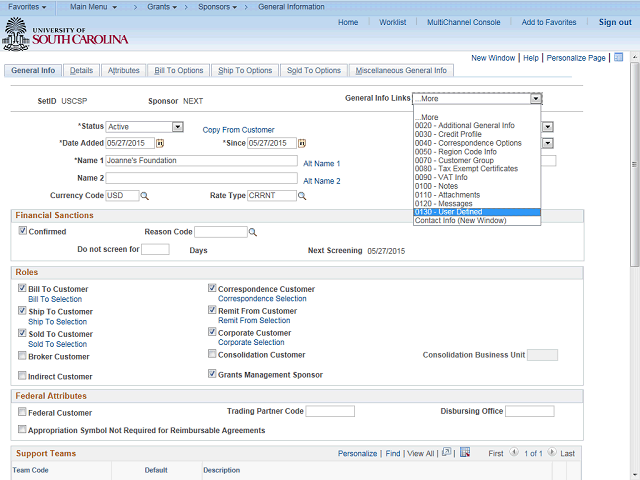Click the Rate Type lookup magnifier
This screenshot has height=480, width=640.
(x=302, y=196)
